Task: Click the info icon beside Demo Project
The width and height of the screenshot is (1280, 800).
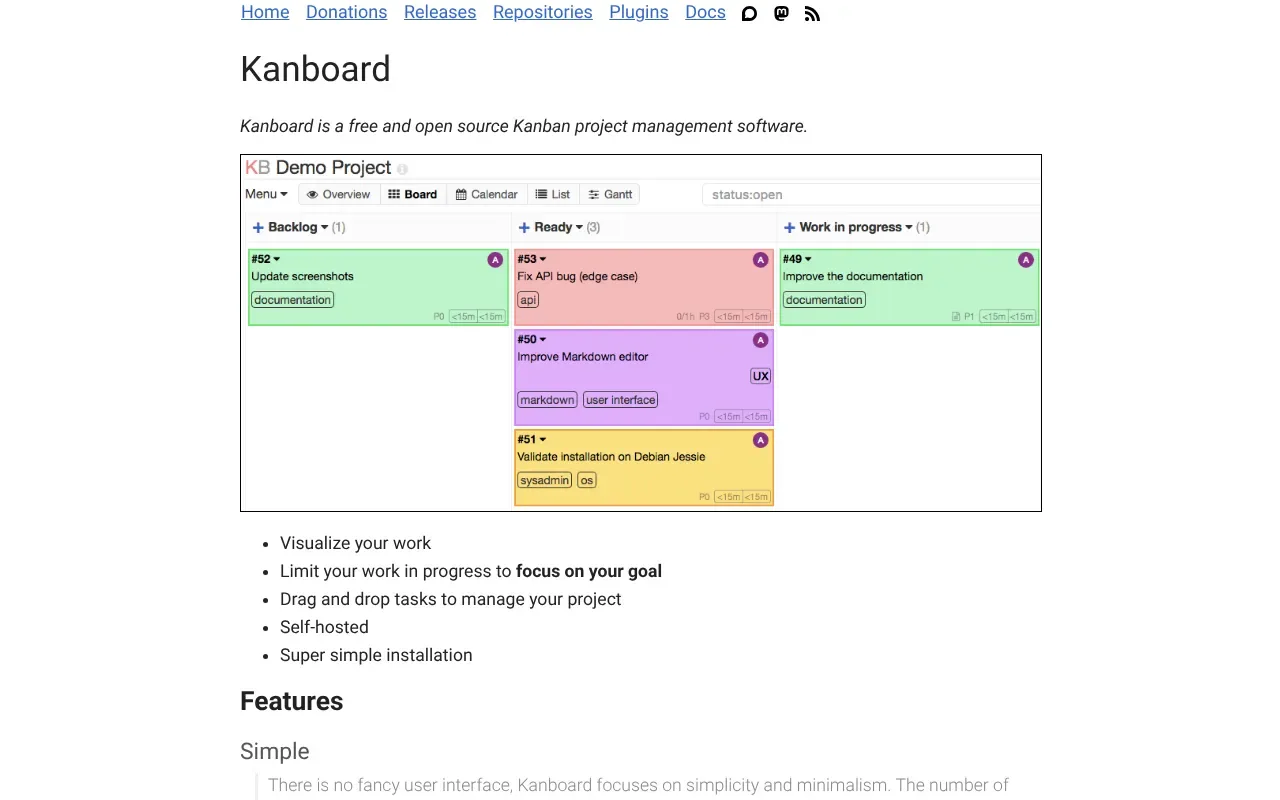Action: point(402,169)
